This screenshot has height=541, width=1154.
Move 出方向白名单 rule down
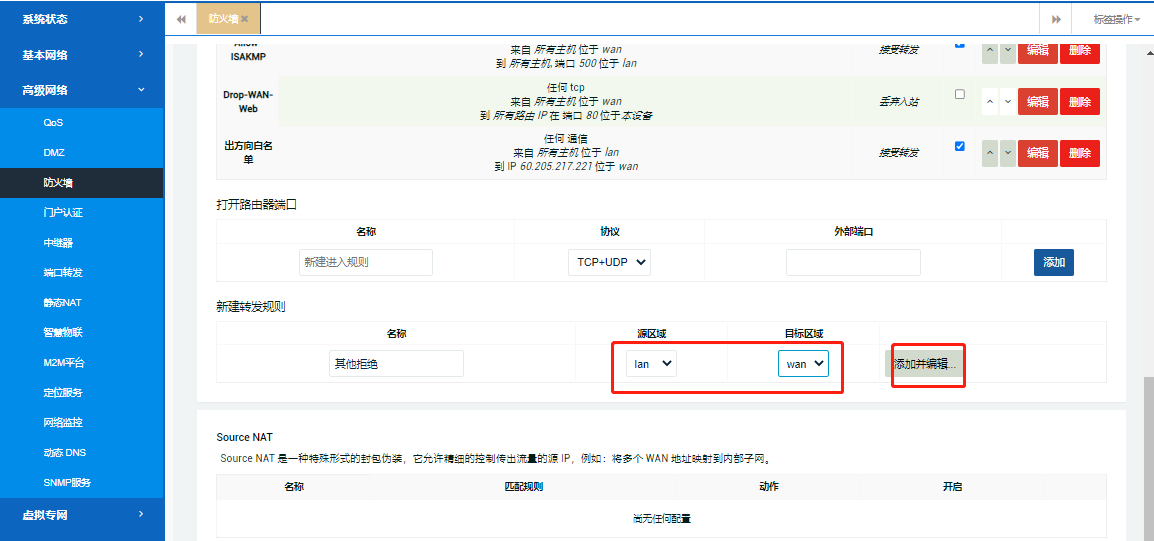point(1007,153)
